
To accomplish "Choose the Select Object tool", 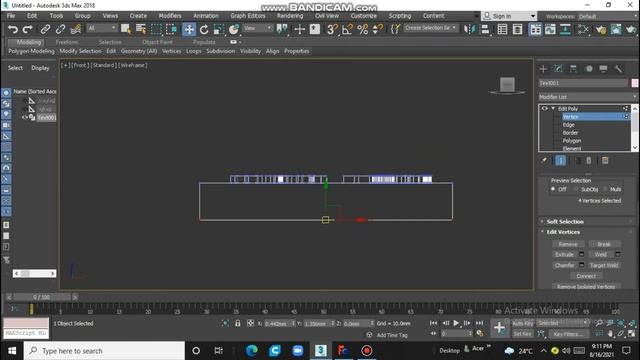I will pos(126,29).
